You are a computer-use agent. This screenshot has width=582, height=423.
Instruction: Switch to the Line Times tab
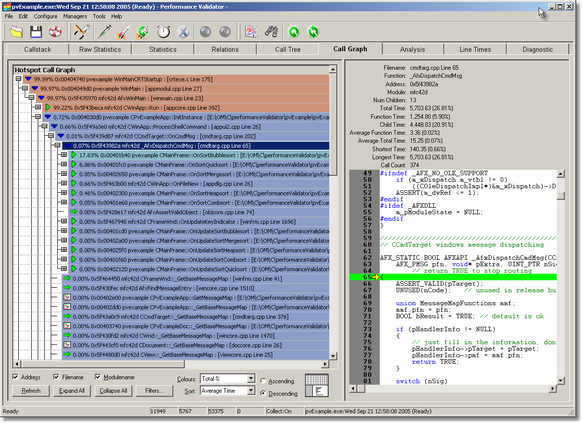[475, 49]
